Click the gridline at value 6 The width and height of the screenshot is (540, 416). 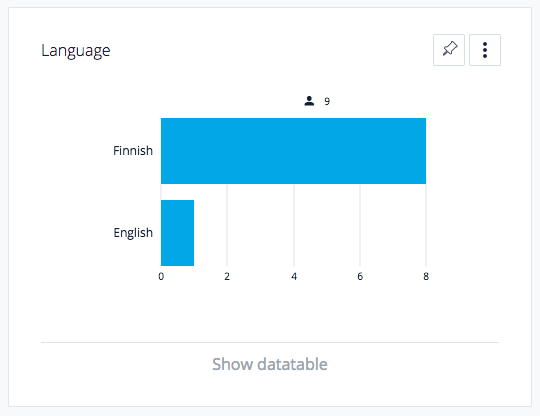(x=360, y=225)
